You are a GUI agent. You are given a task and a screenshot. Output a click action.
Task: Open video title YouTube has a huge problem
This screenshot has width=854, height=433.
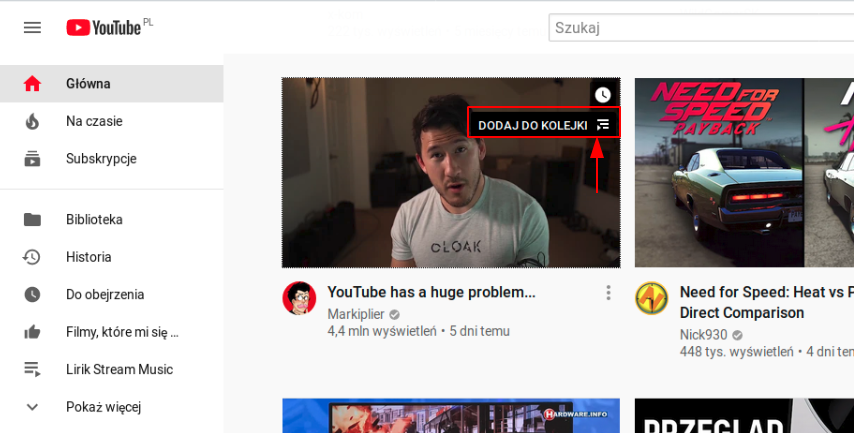(x=431, y=292)
